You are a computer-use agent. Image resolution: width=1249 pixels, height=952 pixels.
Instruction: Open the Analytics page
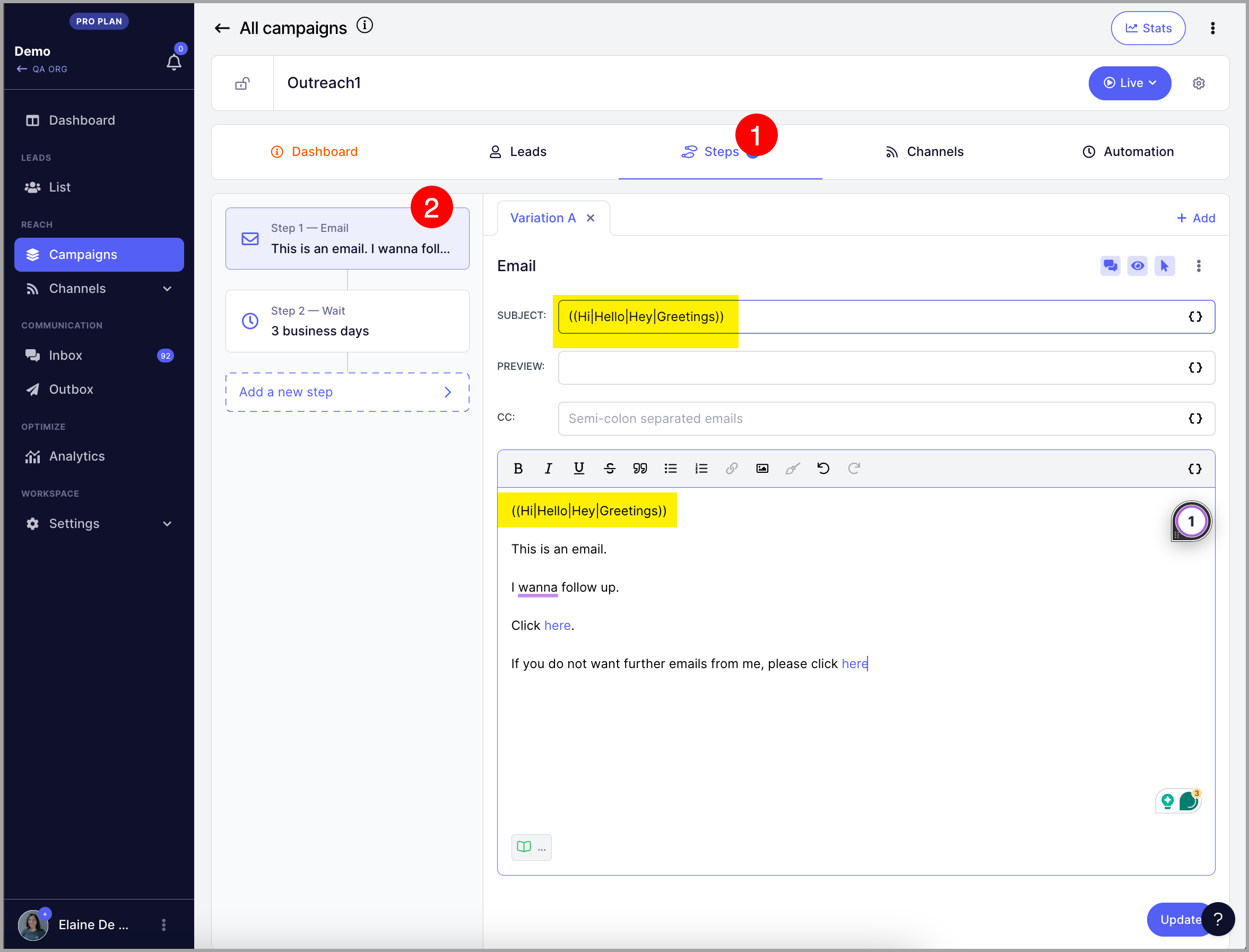99,456
